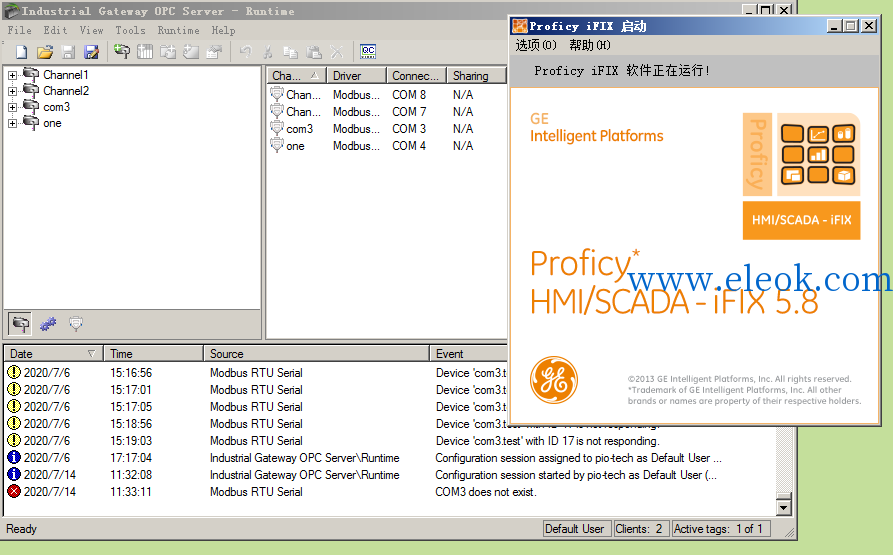
Task: Click the 'COM3 does not exist.' event
Action: coord(485,492)
